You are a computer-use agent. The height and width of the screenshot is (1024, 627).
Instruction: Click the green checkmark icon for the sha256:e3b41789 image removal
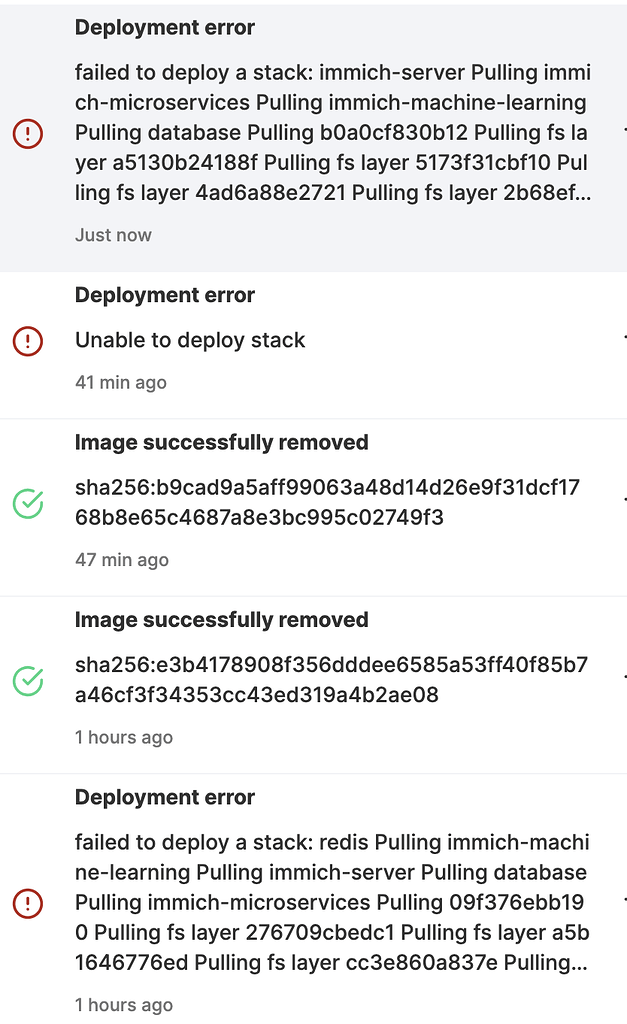28,681
